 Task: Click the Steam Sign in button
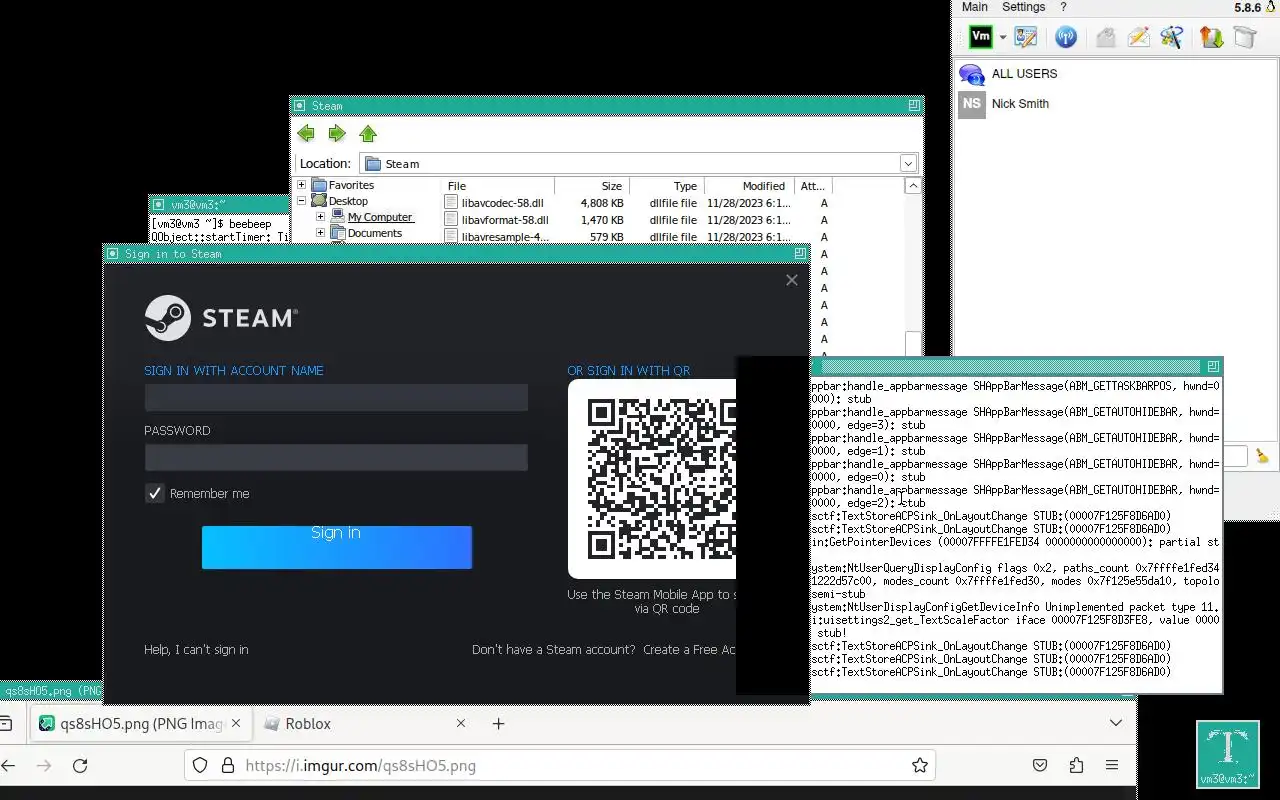[x=336, y=547]
